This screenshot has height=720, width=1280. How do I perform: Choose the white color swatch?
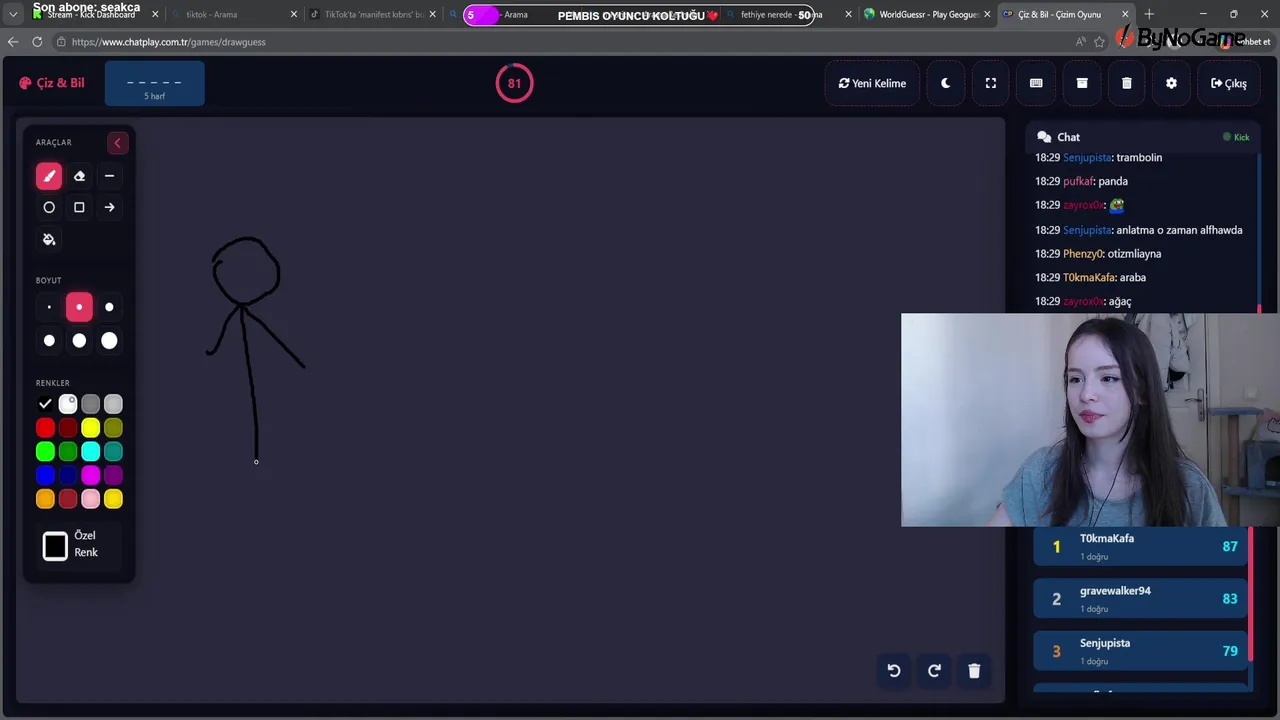click(x=68, y=404)
